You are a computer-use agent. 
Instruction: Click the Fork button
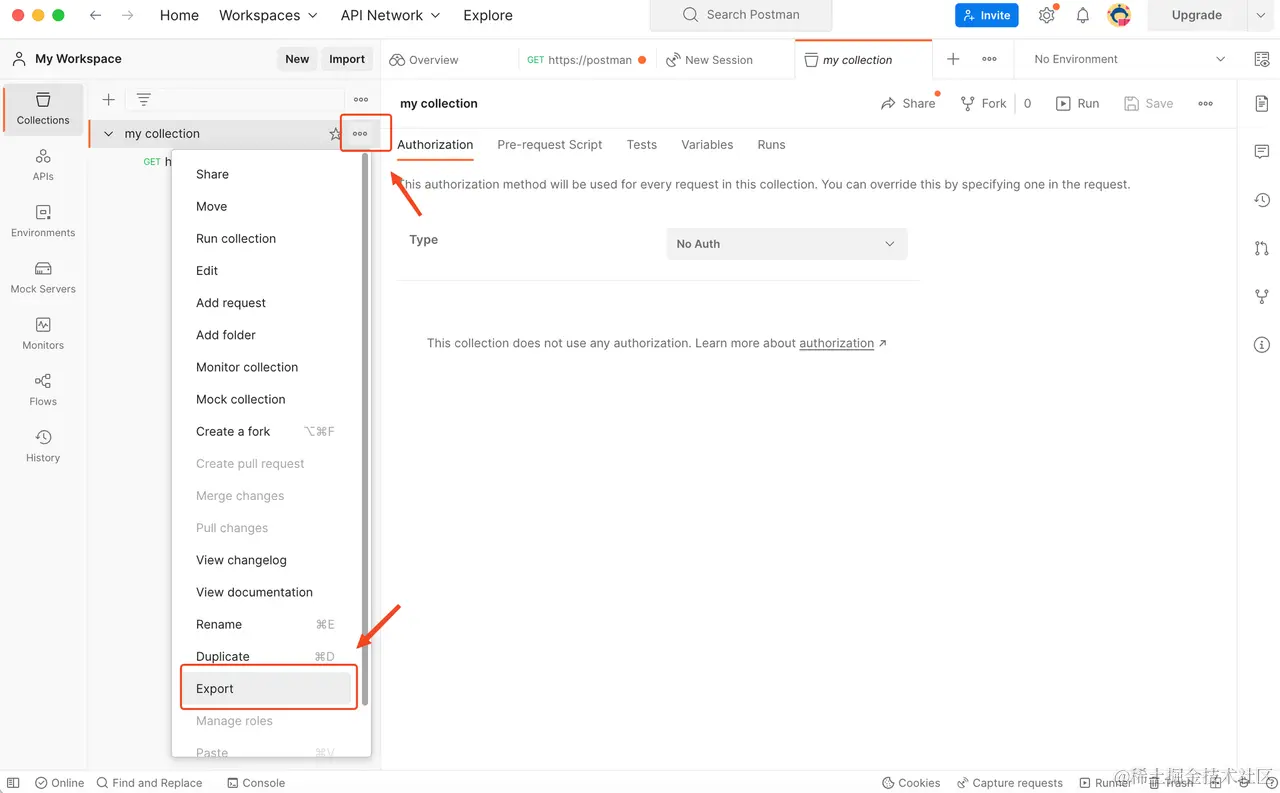(x=983, y=104)
